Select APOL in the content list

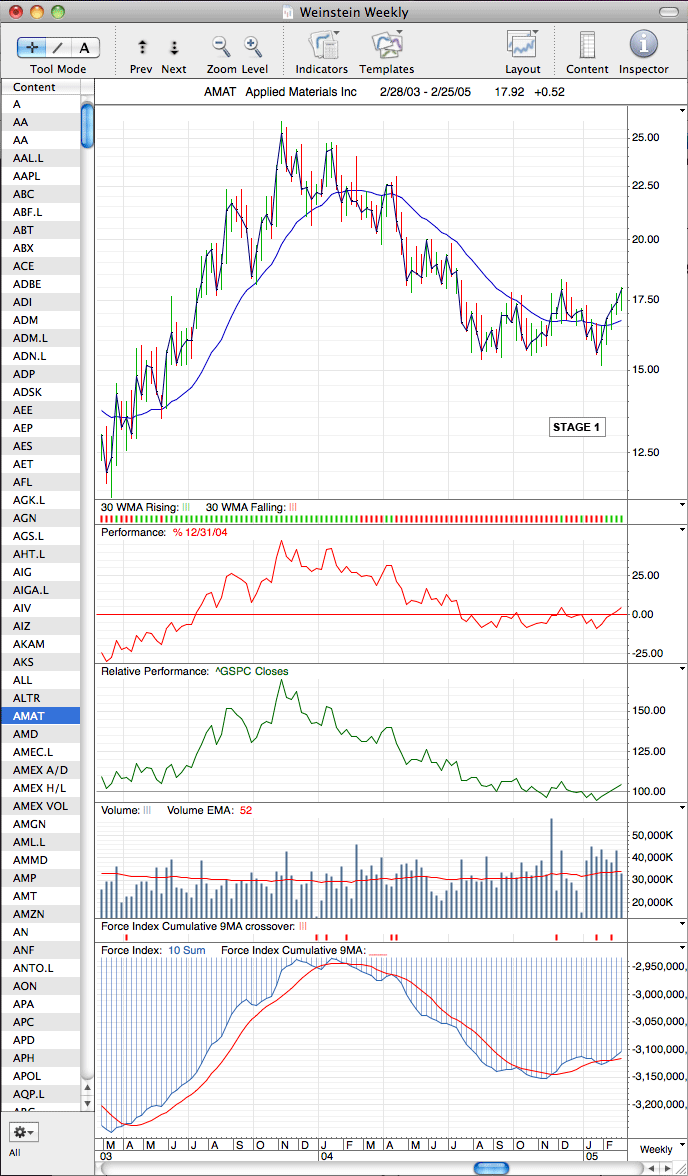coord(41,1076)
